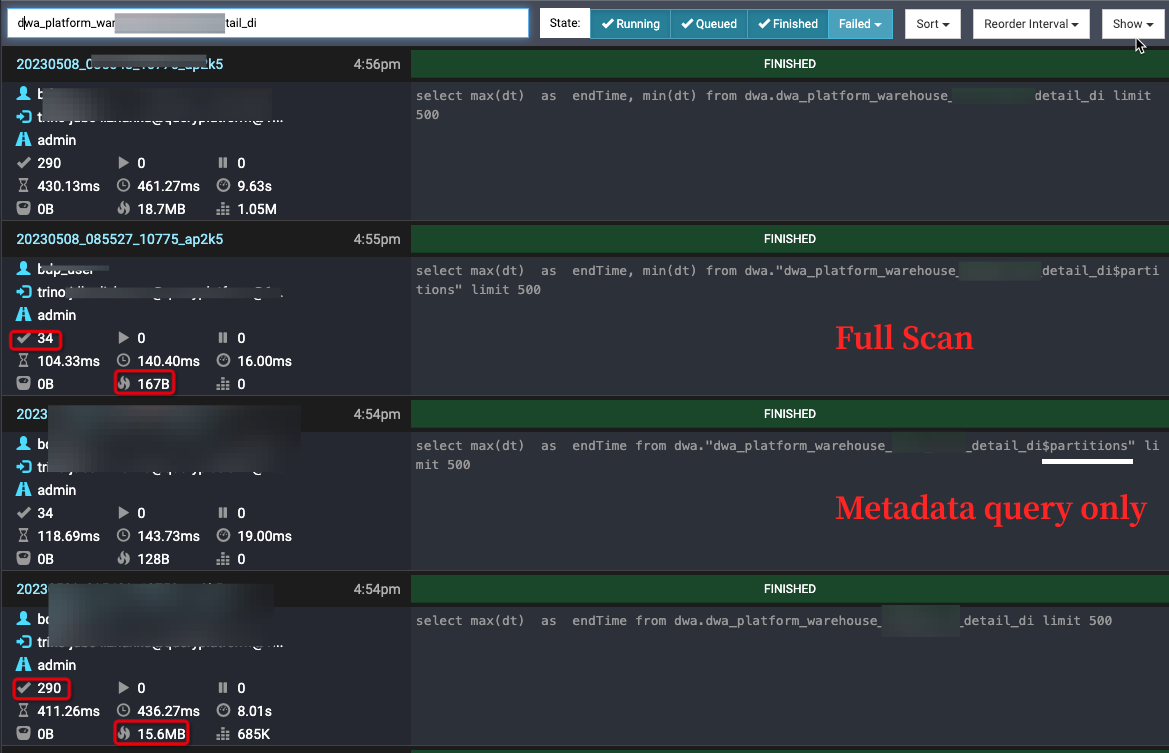The image size is (1169, 753).
Task: Click the queued splits pause icon in first query
Action: point(223,163)
